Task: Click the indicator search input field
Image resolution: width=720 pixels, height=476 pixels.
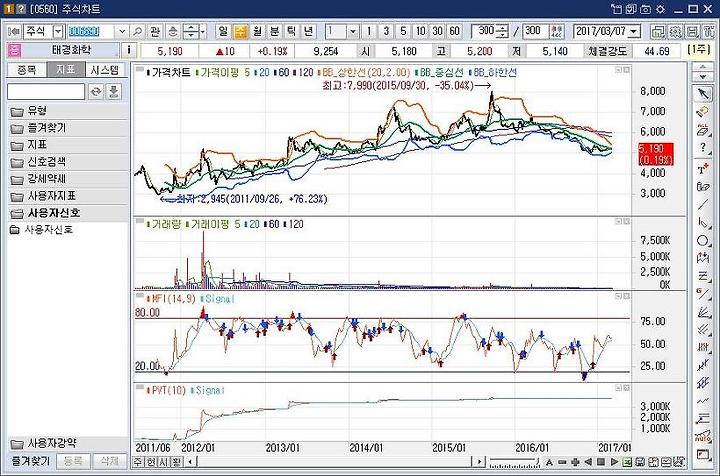Action: pos(46,91)
